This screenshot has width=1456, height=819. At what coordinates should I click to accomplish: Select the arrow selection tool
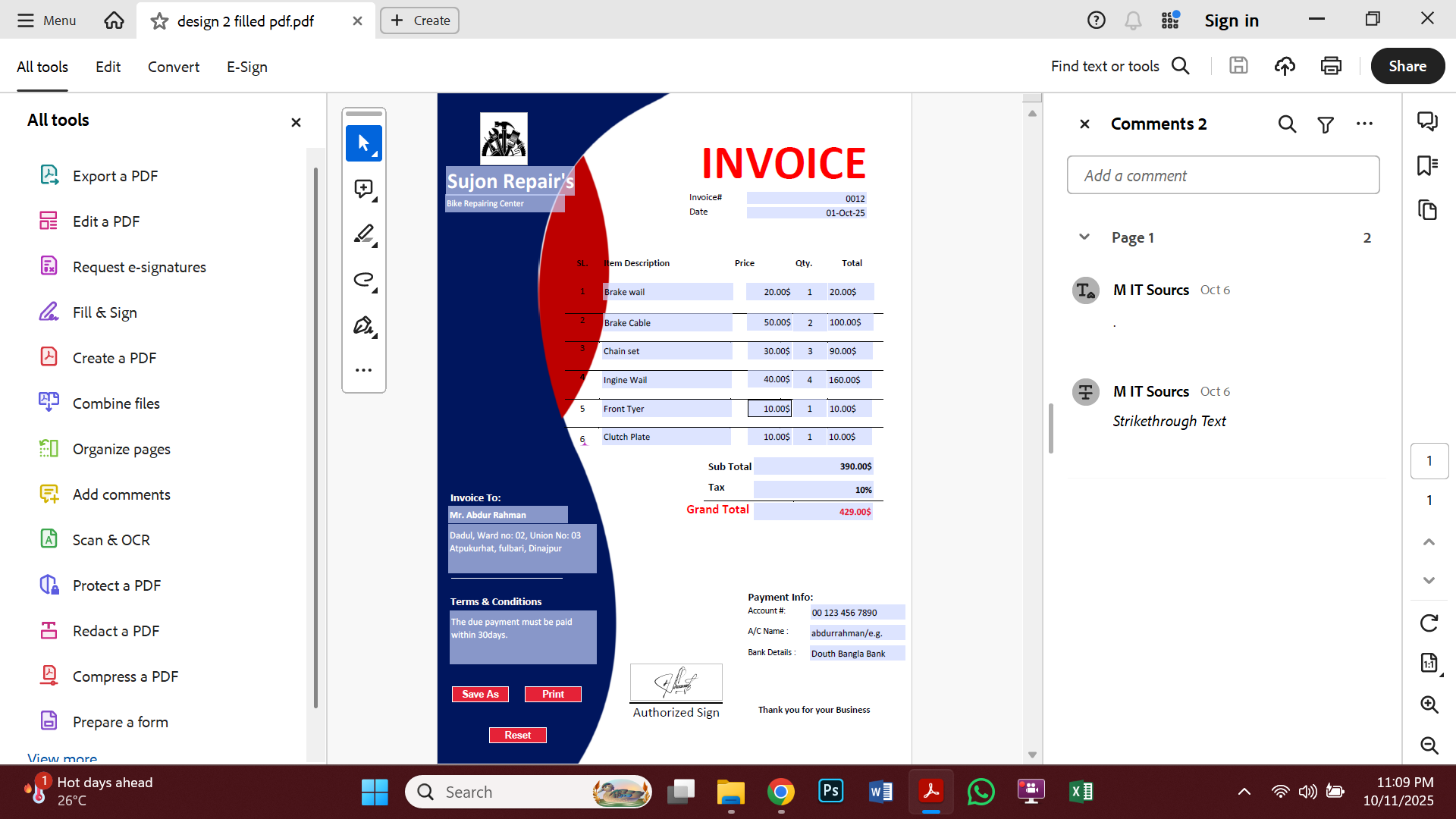[x=363, y=143]
